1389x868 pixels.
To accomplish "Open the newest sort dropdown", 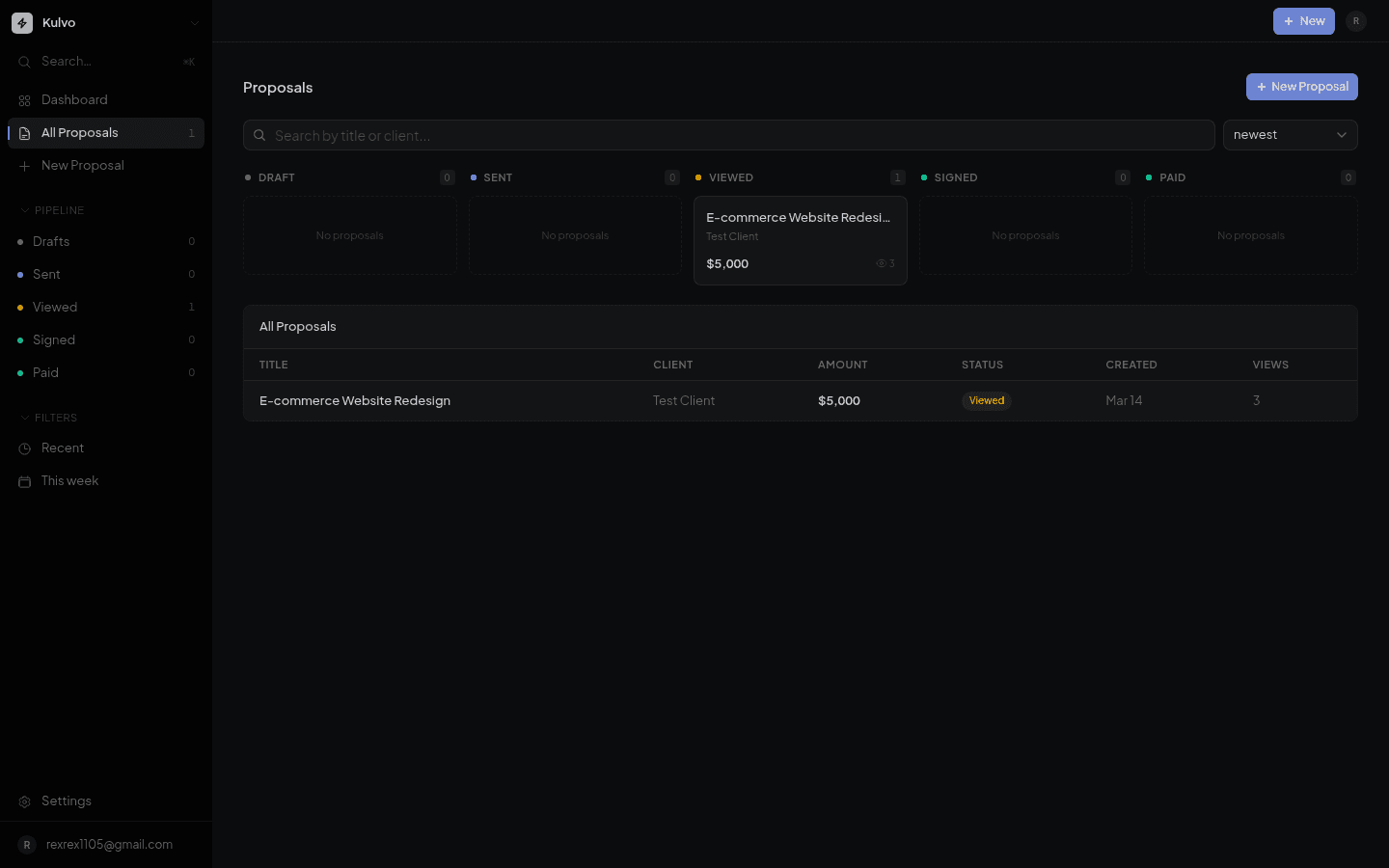I will [1290, 135].
